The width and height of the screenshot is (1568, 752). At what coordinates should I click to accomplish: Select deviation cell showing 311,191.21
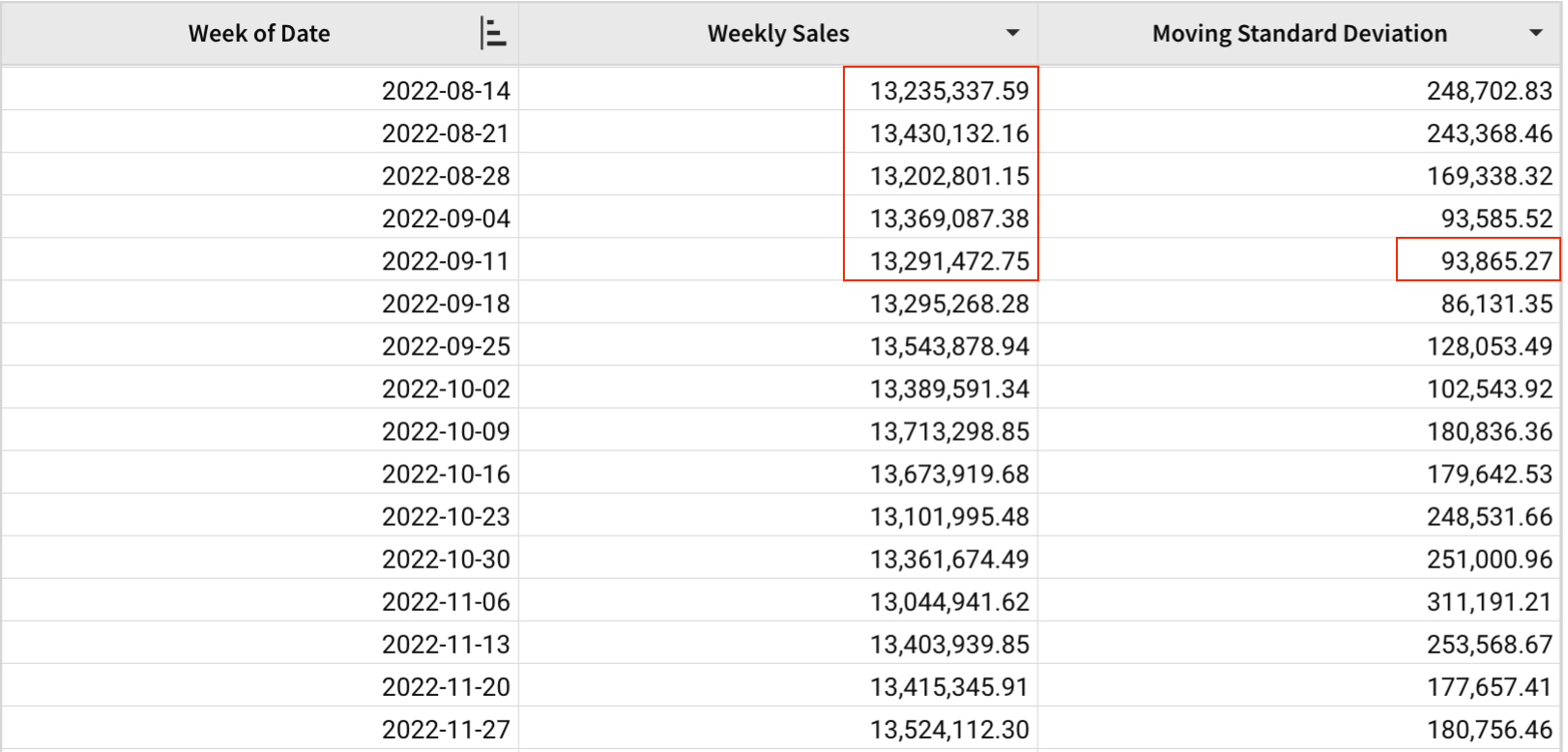pos(1489,602)
